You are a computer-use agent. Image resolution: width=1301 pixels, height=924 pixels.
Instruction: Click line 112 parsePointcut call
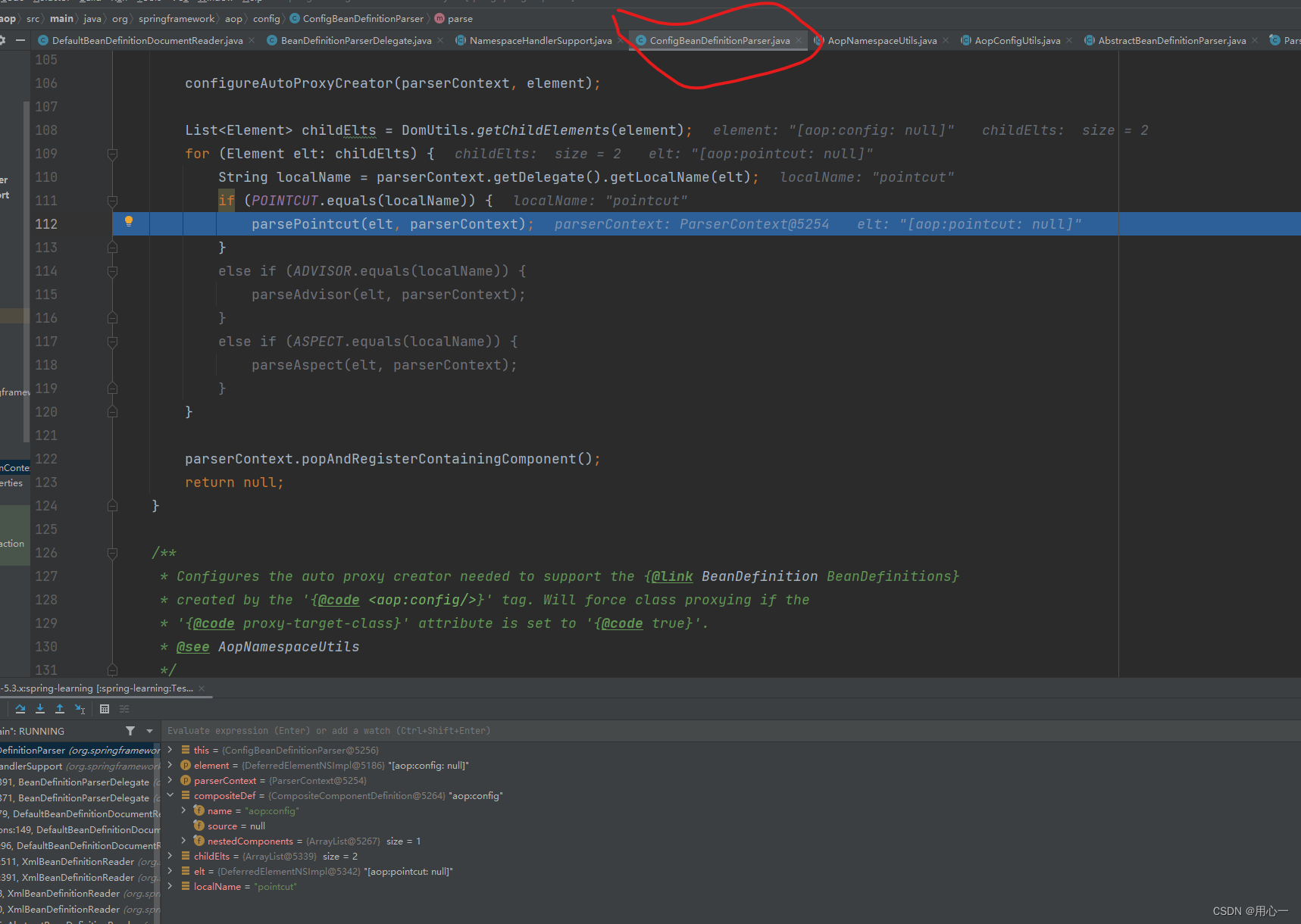392,224
